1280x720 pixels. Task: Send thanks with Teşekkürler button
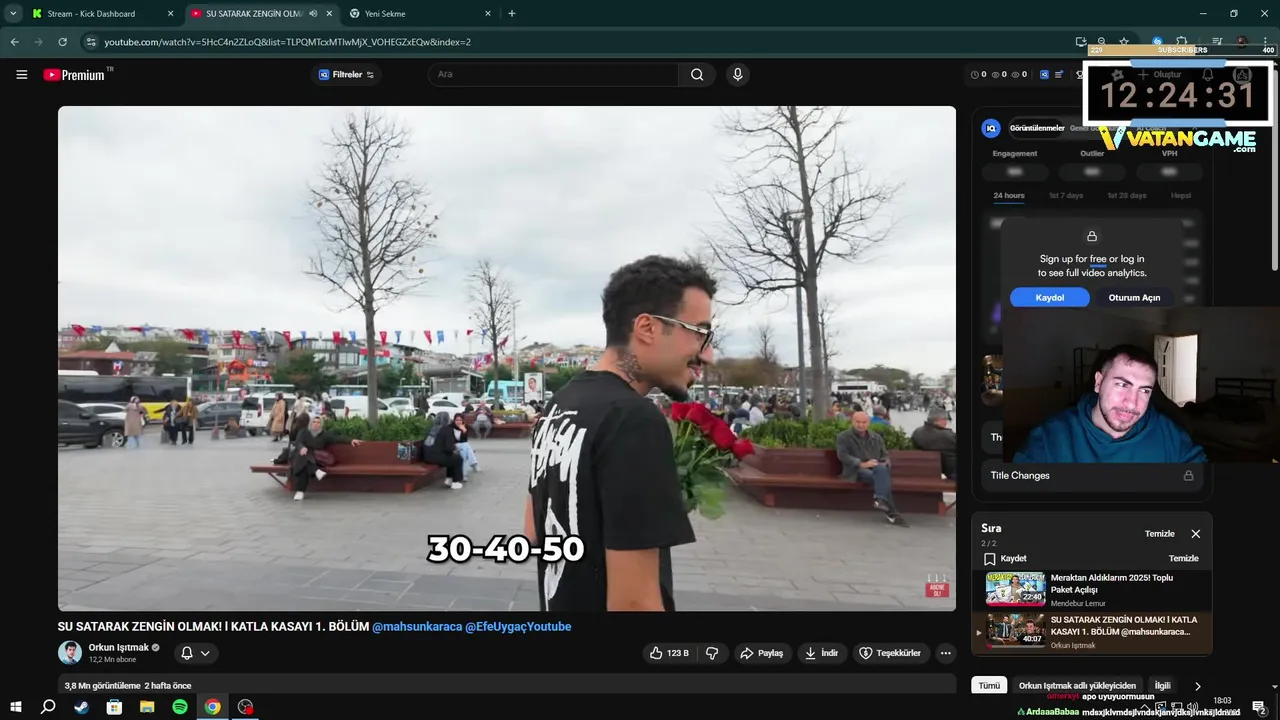(x=890, y=653)
